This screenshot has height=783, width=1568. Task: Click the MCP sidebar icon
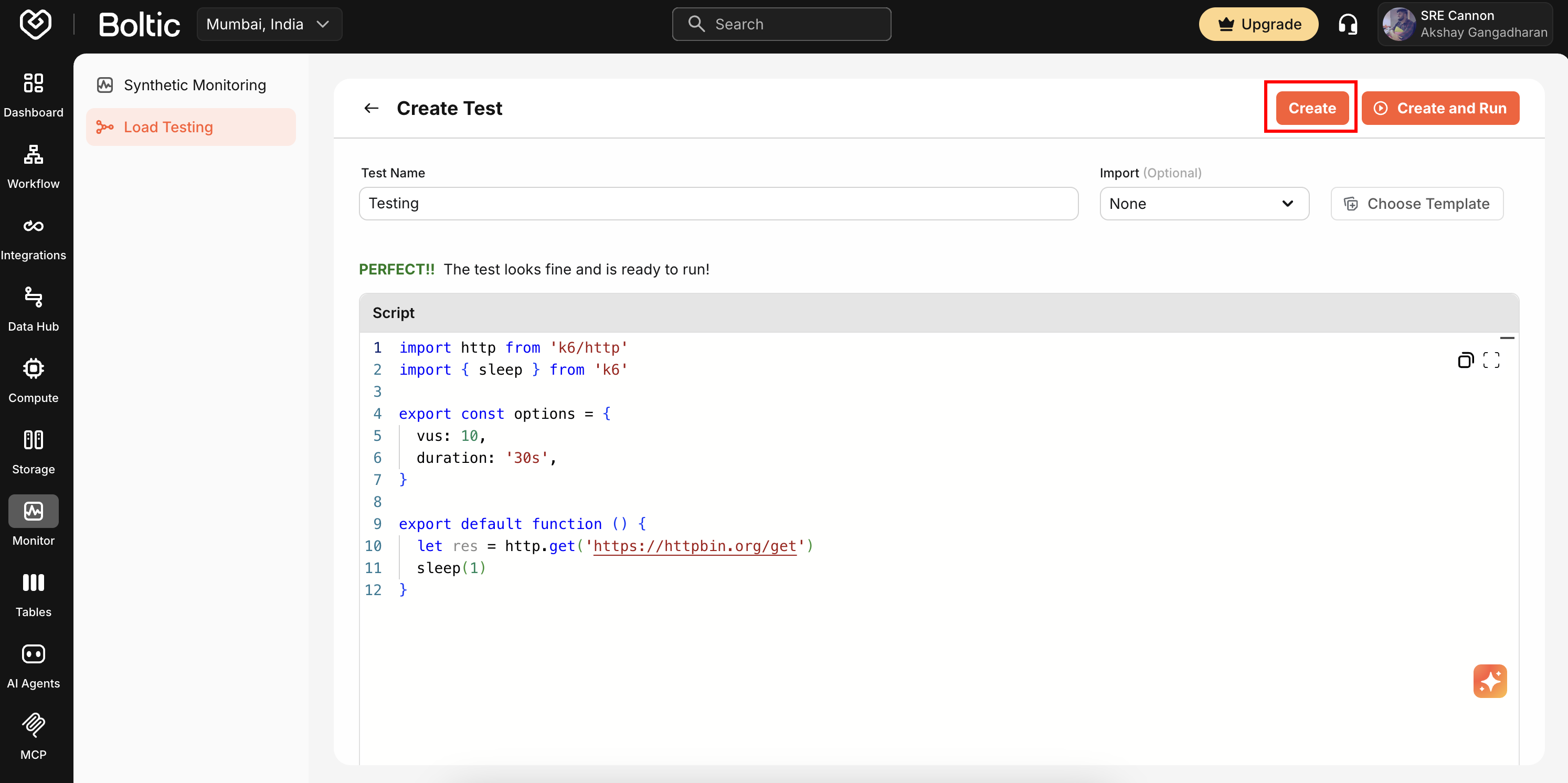pyautogui.click(x=34, y=737)
